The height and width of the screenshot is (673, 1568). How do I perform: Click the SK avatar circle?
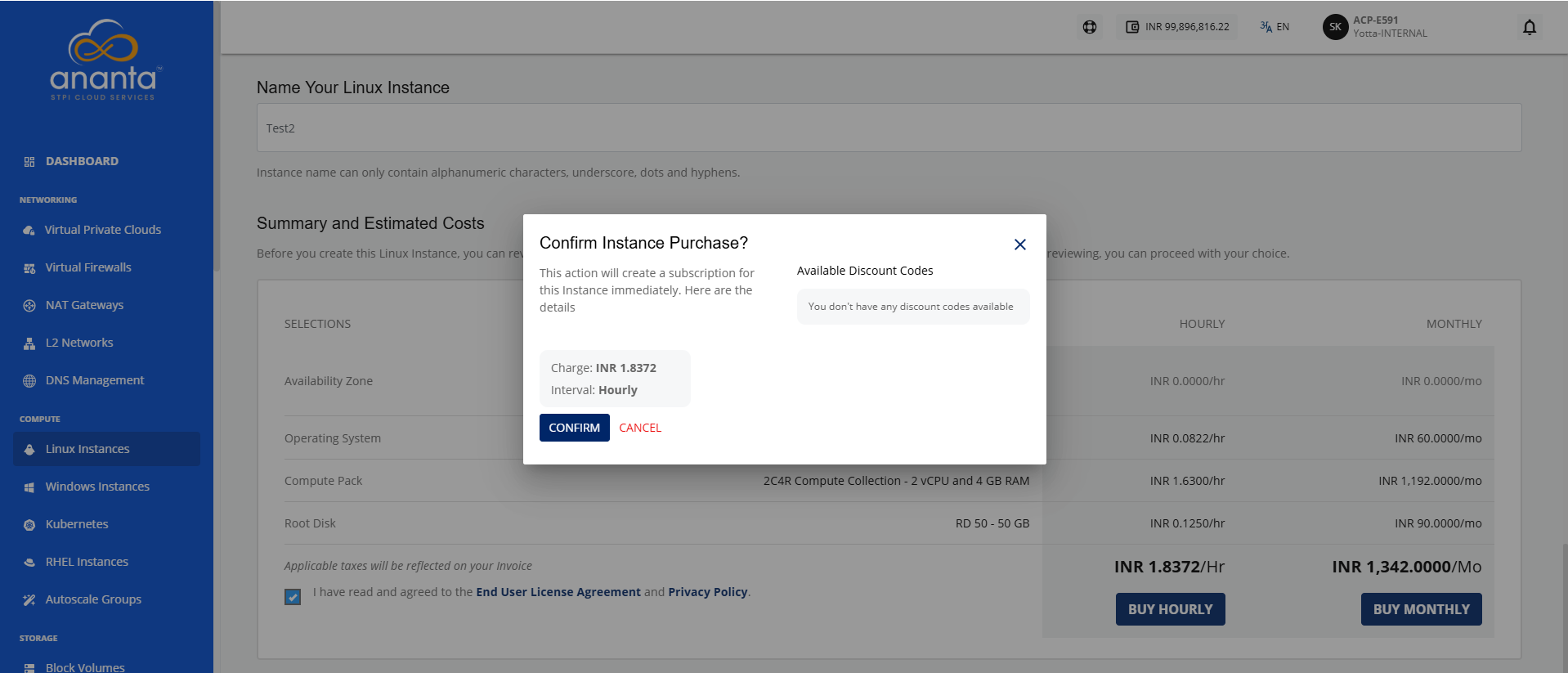(x=1335, y=27)
